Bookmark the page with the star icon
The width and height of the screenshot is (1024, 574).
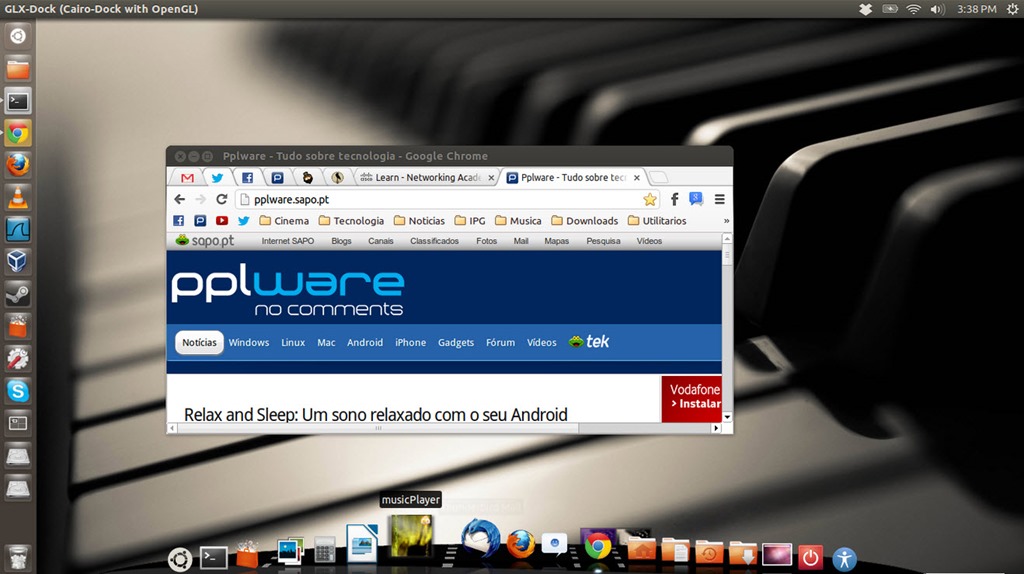(x=650, y=199)
